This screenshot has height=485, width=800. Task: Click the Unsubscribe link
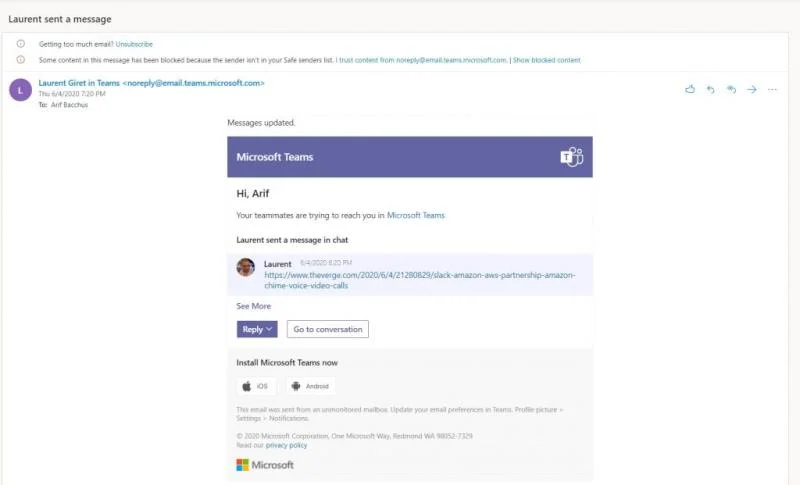pos(134,44)
